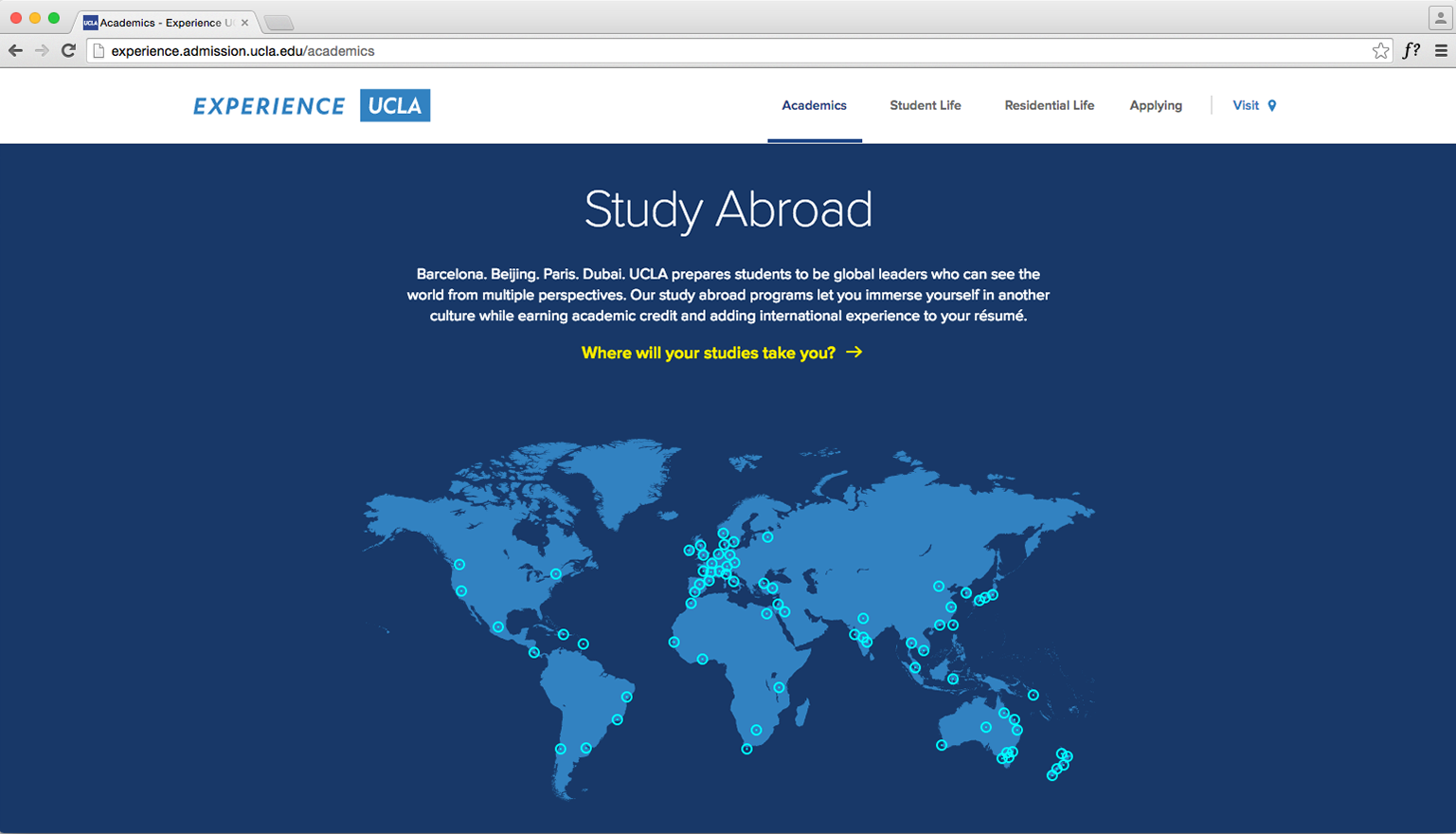Click the Experience UCLA logo
1456x834 pixels.
pos(312,105)
